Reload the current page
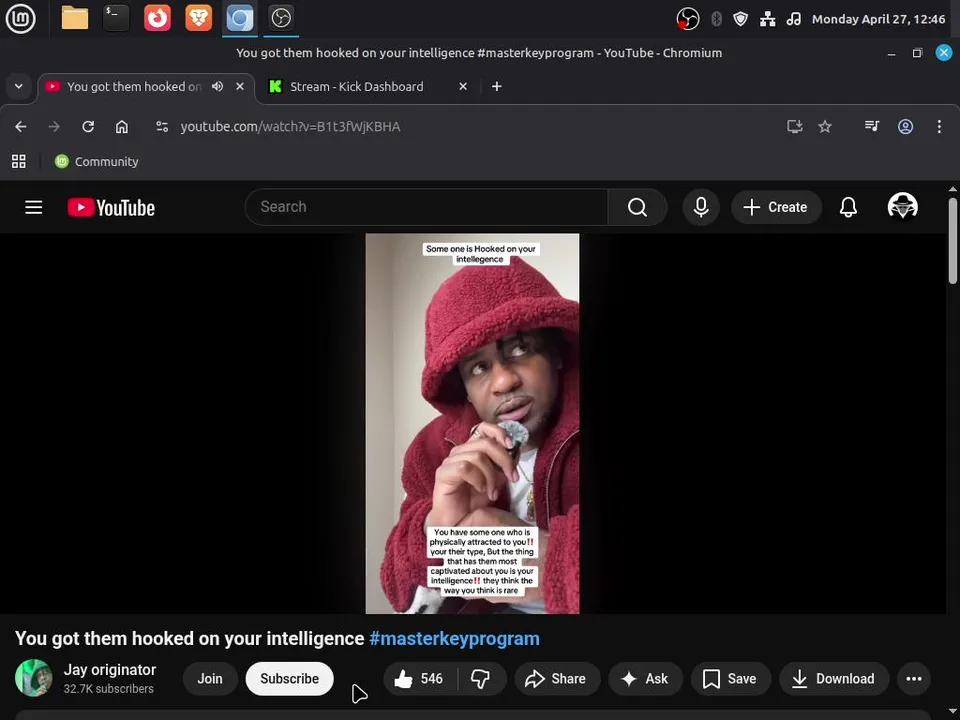 pyautogui.click(x=88, y=127)
